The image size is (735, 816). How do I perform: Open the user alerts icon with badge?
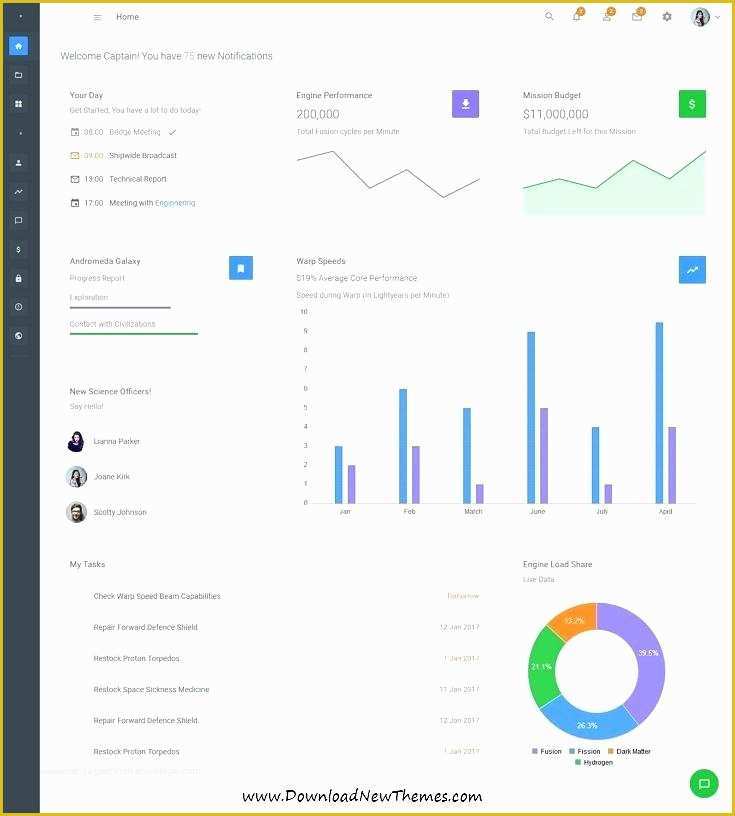coord(608,15)
